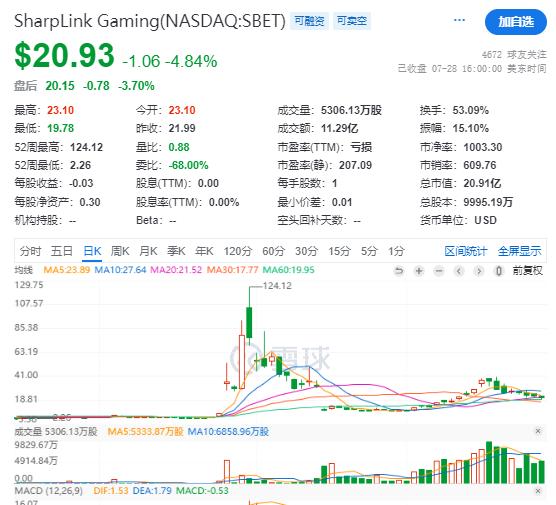Click the 可卖空 tag
Viewport: 556px width, 505px height.
[351, 21]
